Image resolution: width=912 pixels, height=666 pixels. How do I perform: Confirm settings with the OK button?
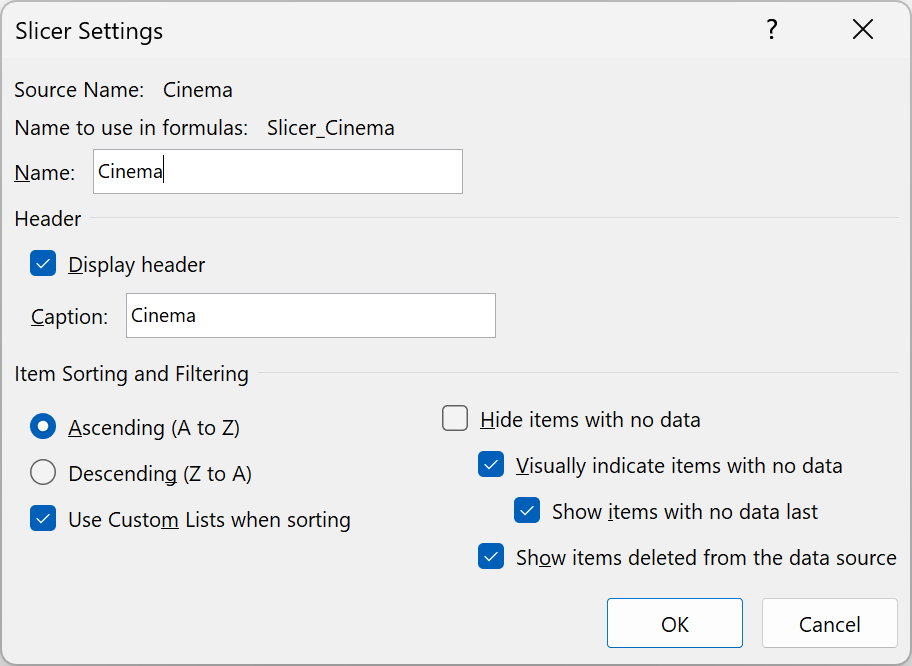(x=675, y=623)
